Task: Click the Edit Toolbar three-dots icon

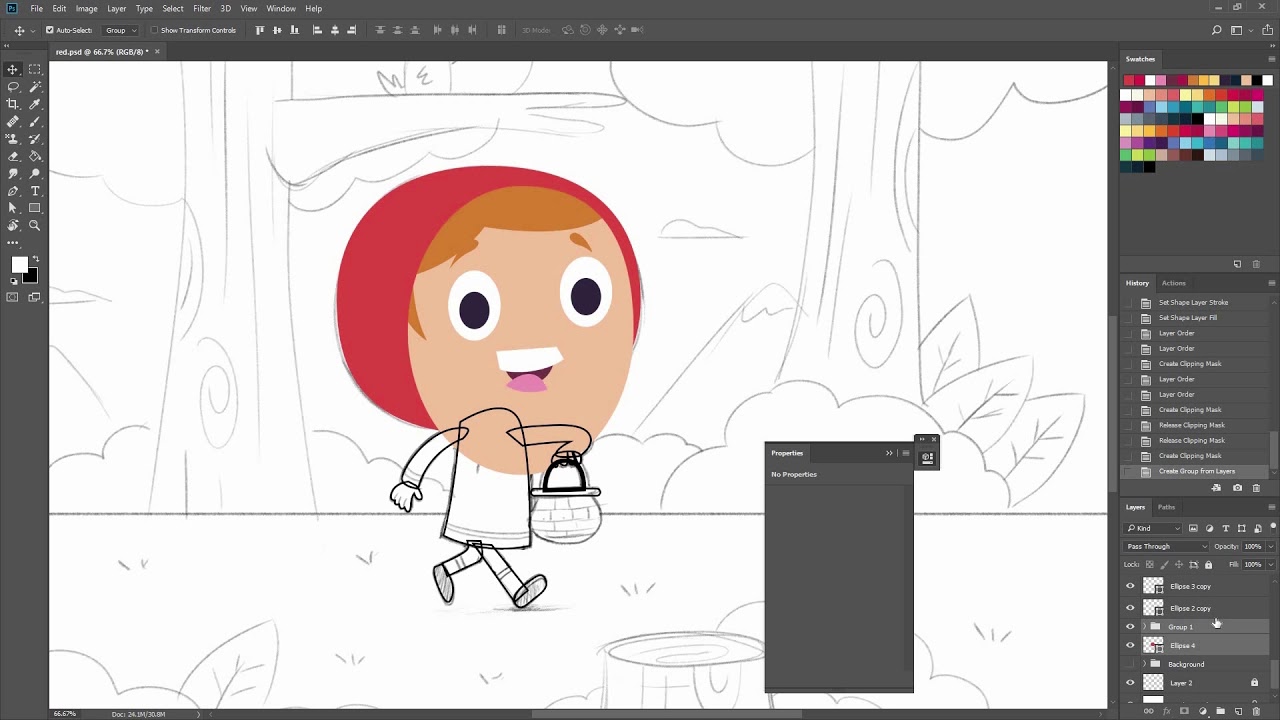Action: click(13, 242)
